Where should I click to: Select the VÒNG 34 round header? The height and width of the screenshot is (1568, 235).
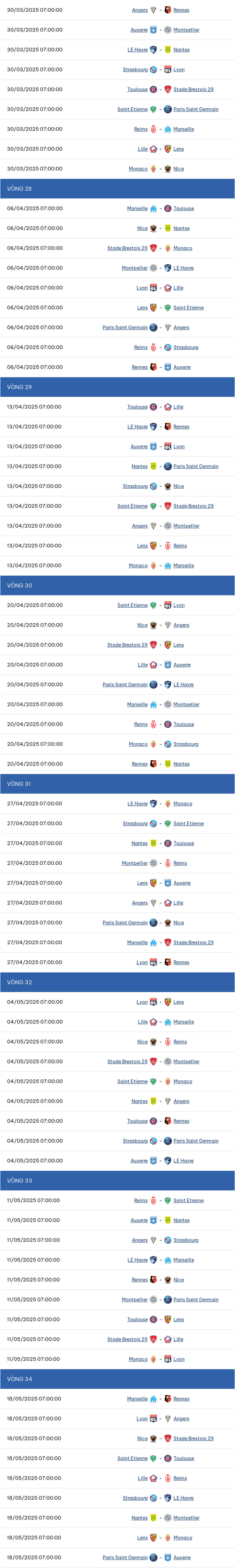pos(117,1379)
